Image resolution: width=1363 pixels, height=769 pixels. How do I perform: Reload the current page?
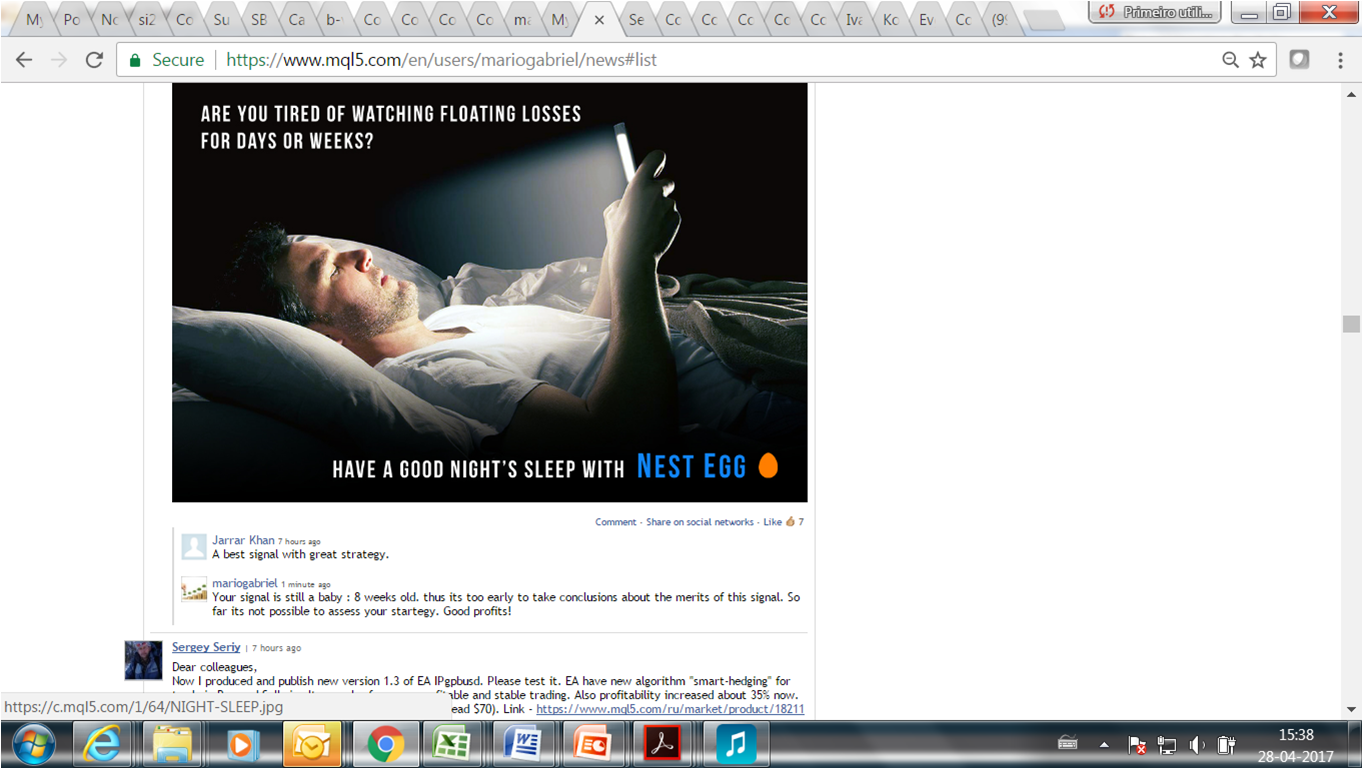[x=94, y=60]
